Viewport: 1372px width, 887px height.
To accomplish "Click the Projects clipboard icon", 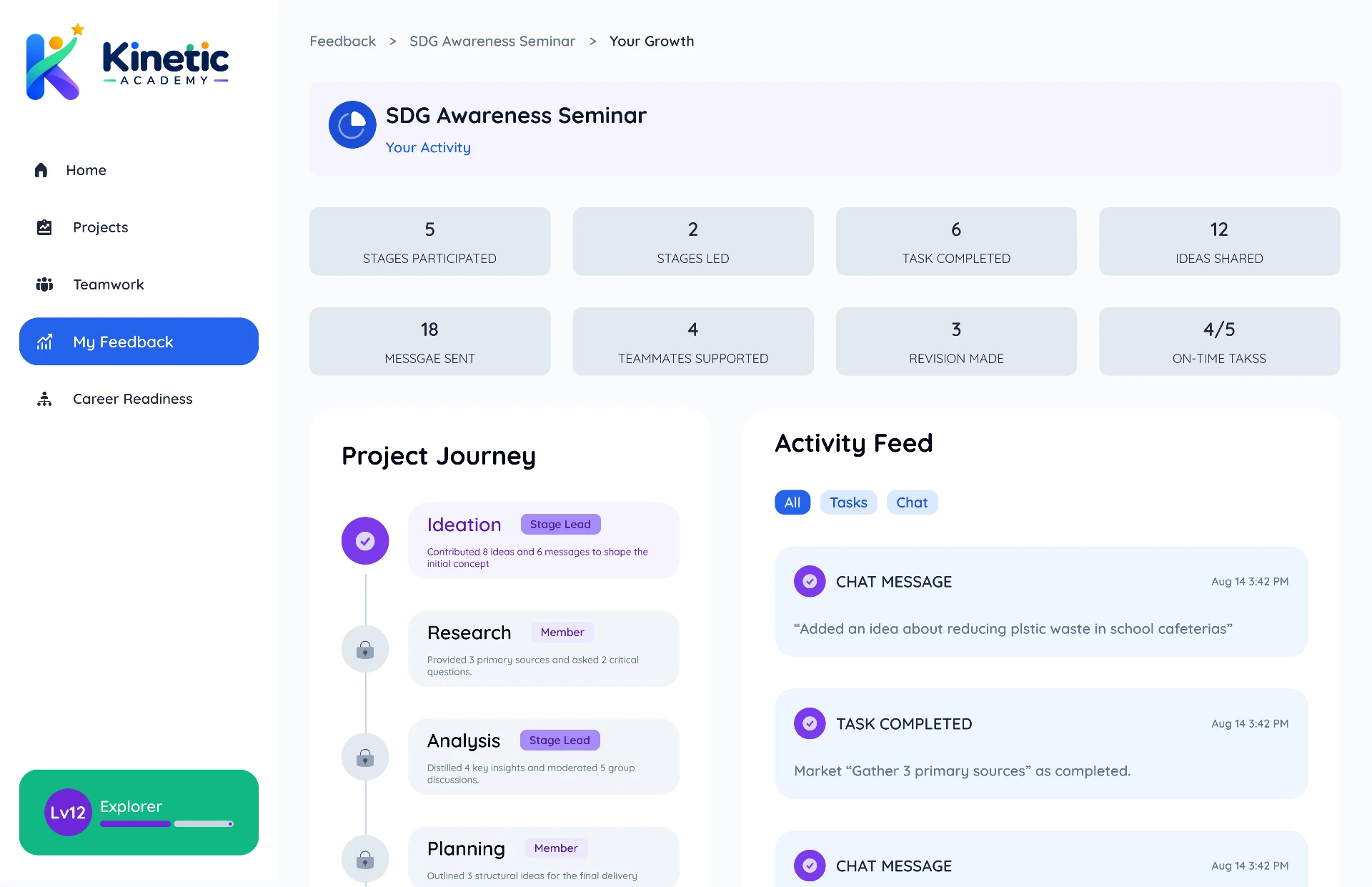I will (44, 227).
